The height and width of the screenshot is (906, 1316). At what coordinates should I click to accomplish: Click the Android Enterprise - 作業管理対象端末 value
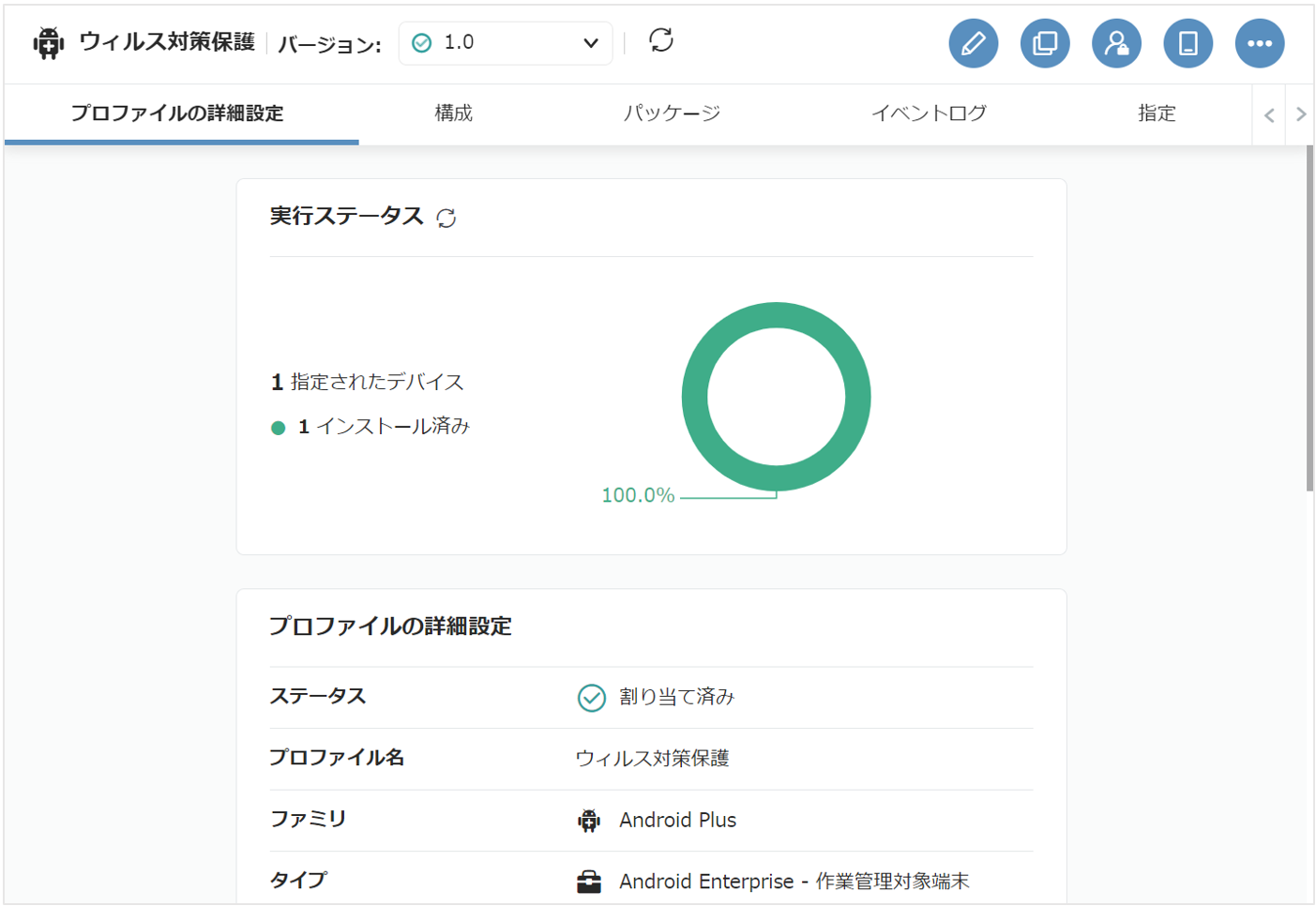coord(794,882)
